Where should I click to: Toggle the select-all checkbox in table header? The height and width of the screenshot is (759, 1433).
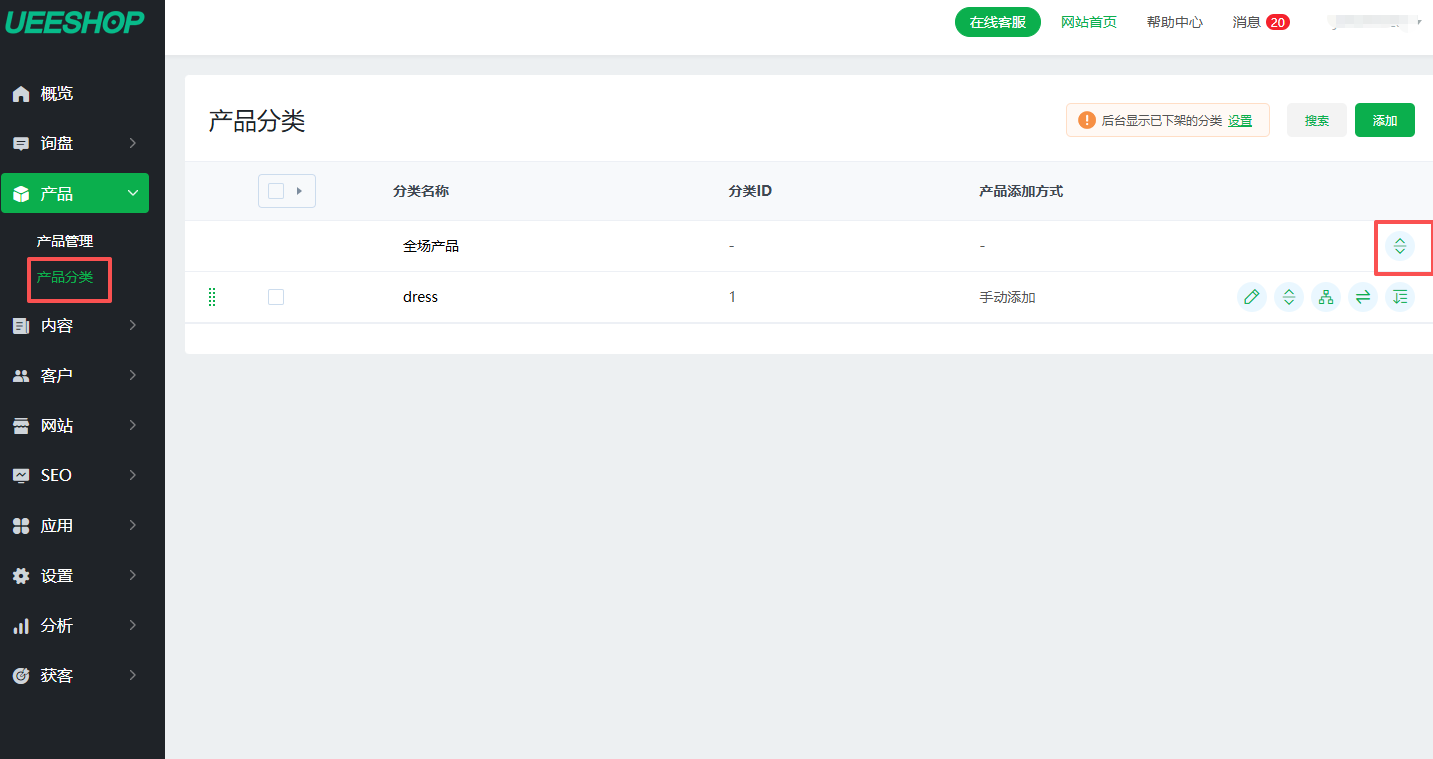point(276,191)
